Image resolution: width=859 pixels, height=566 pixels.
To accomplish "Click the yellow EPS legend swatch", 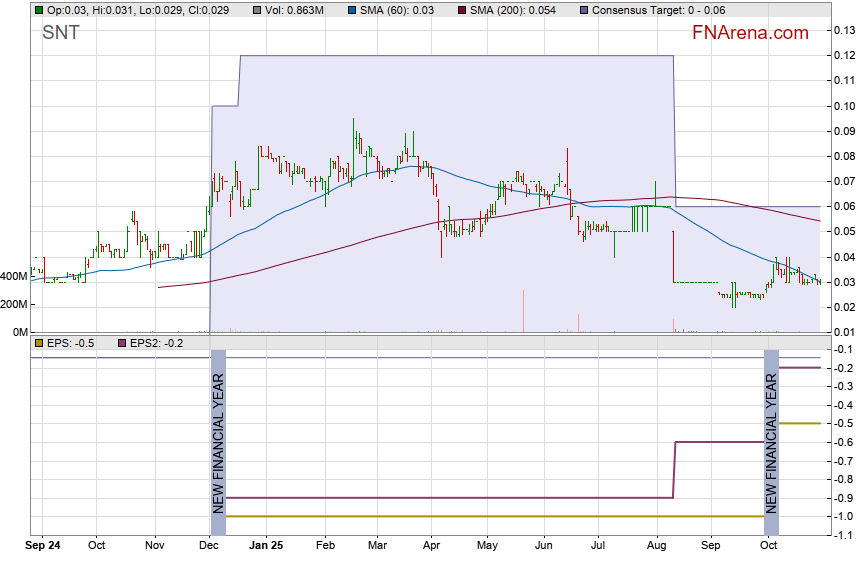I will [38, 343].
